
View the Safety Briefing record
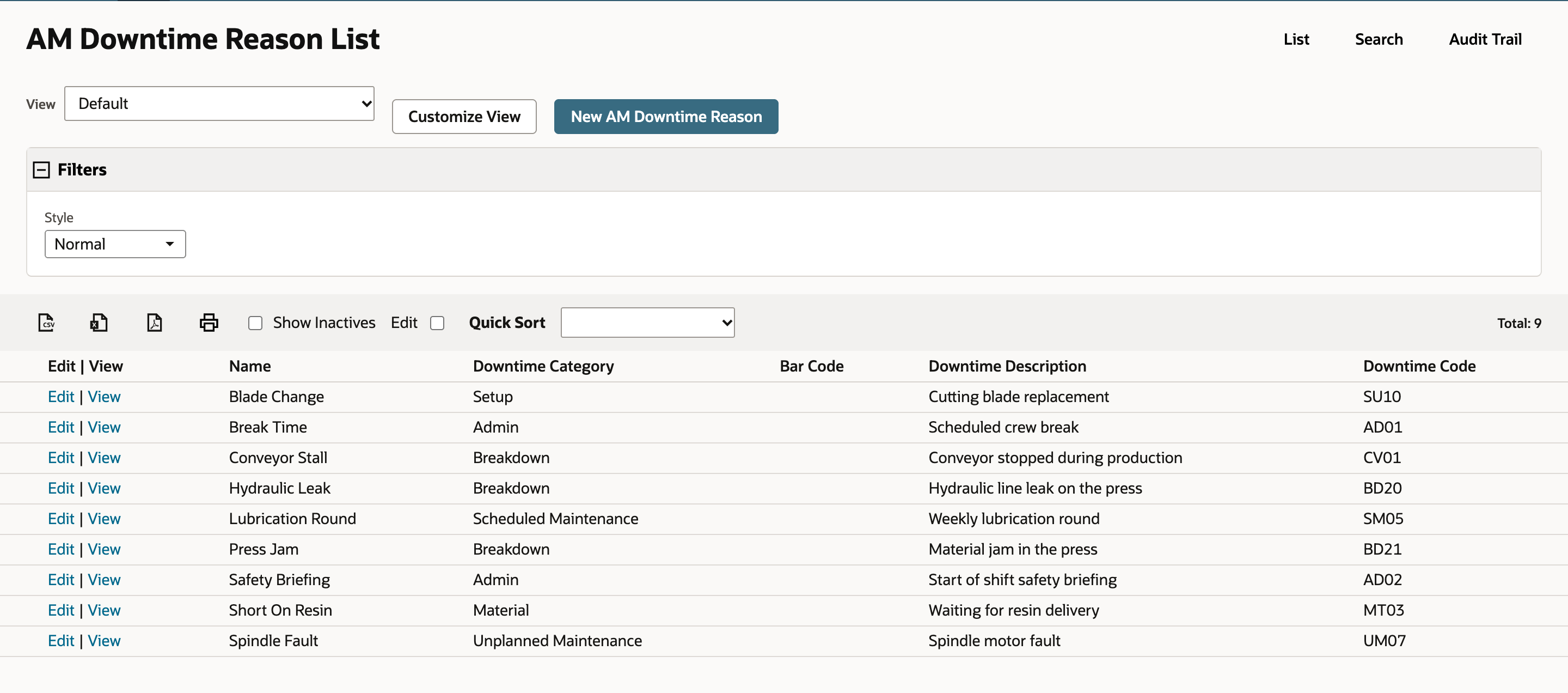104,580
